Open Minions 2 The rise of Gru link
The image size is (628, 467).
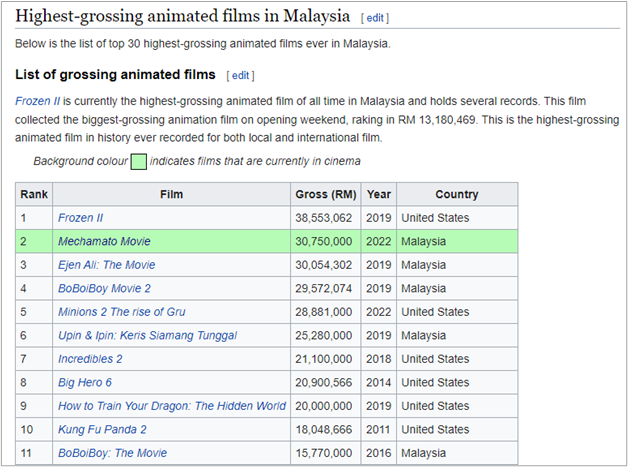pos(122,312)
